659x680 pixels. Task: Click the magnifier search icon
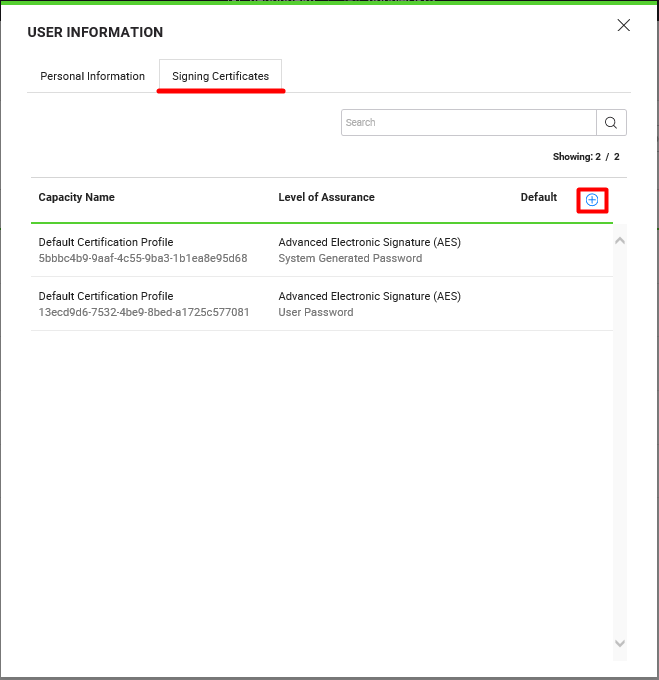point(611,123)
